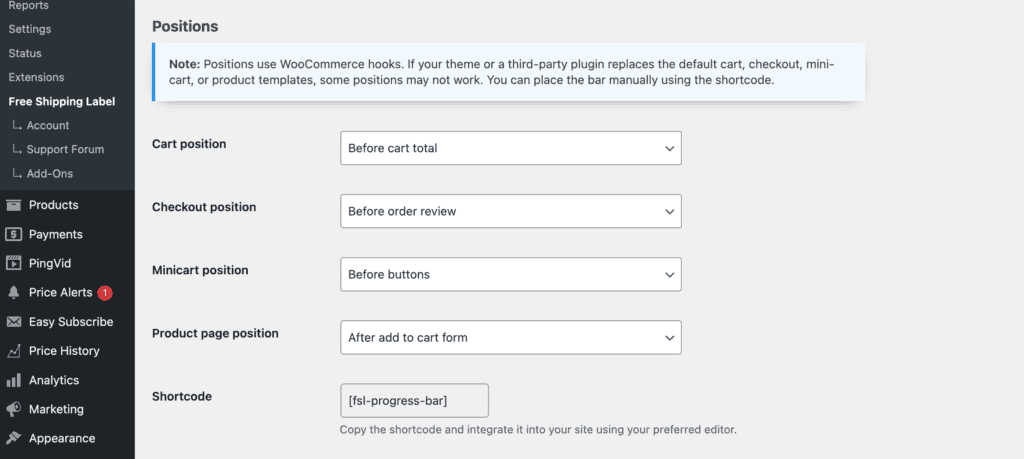The image size is (1024, 459).
Task: Click the Appearance paintbrush icon
Action: pos(14,438)
